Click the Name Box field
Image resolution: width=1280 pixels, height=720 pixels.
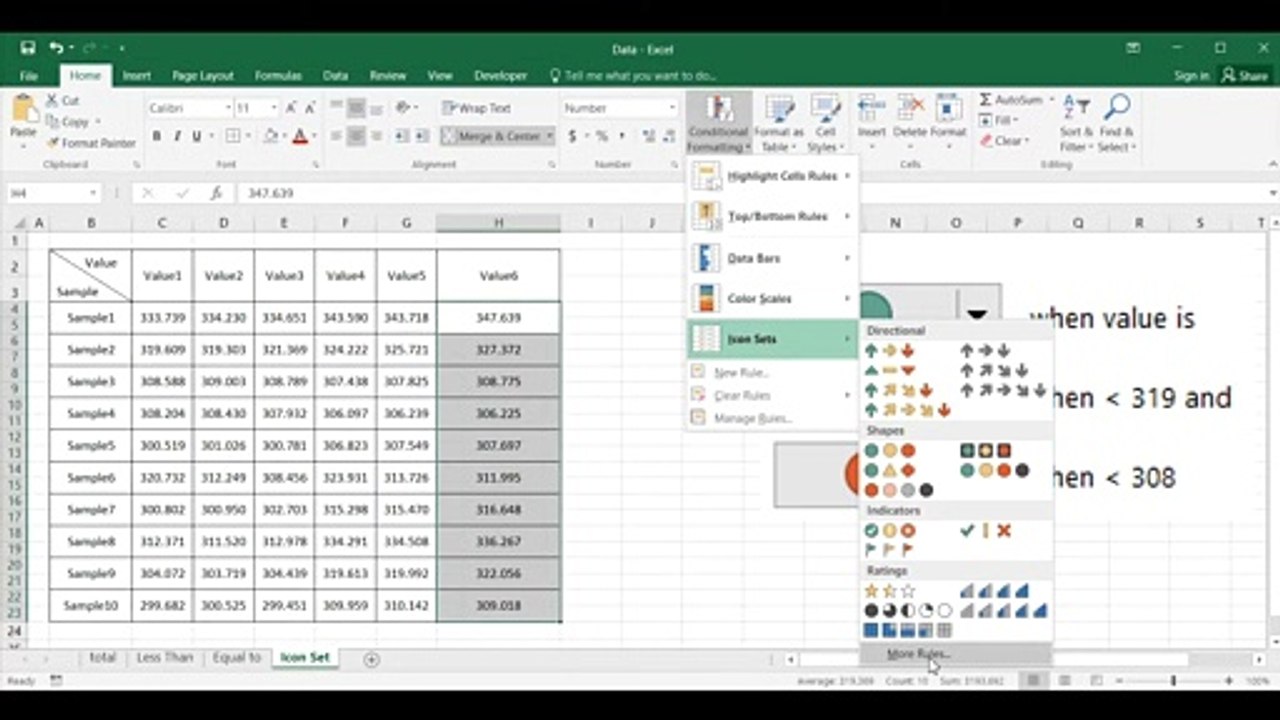(52, 193)
